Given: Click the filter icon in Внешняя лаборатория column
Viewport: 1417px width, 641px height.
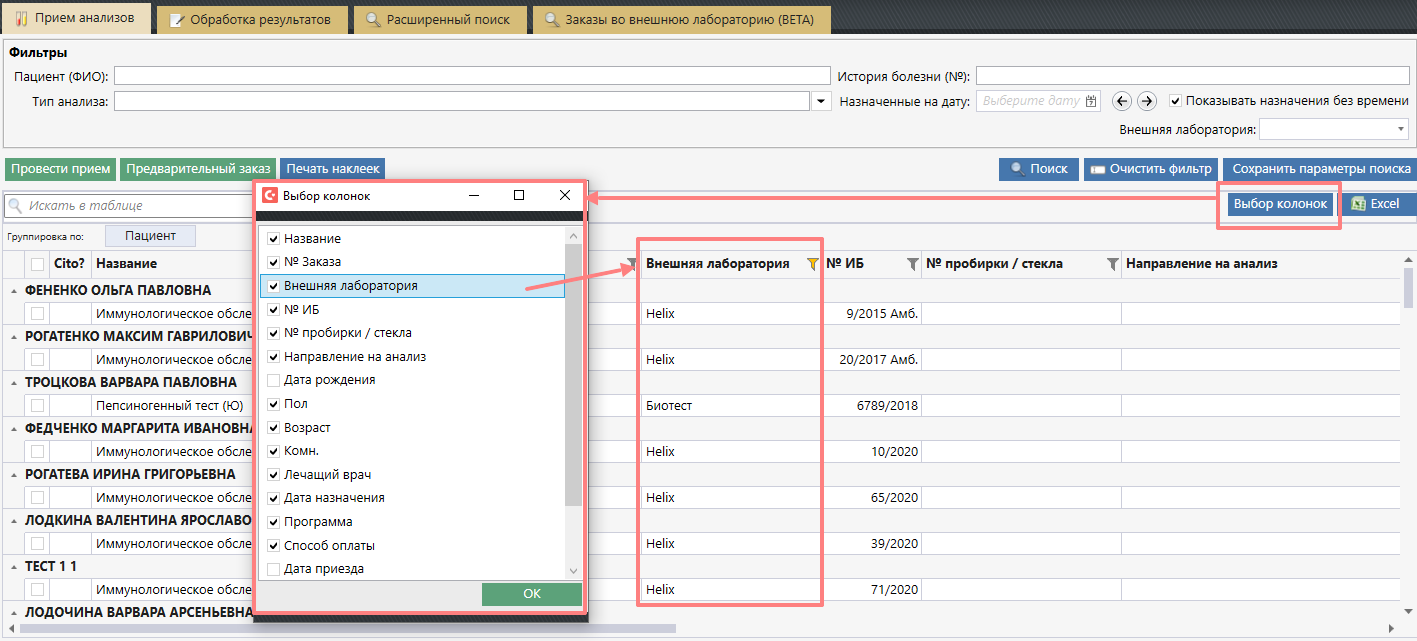Looking at the screenshot, I should tap(812, 264).
